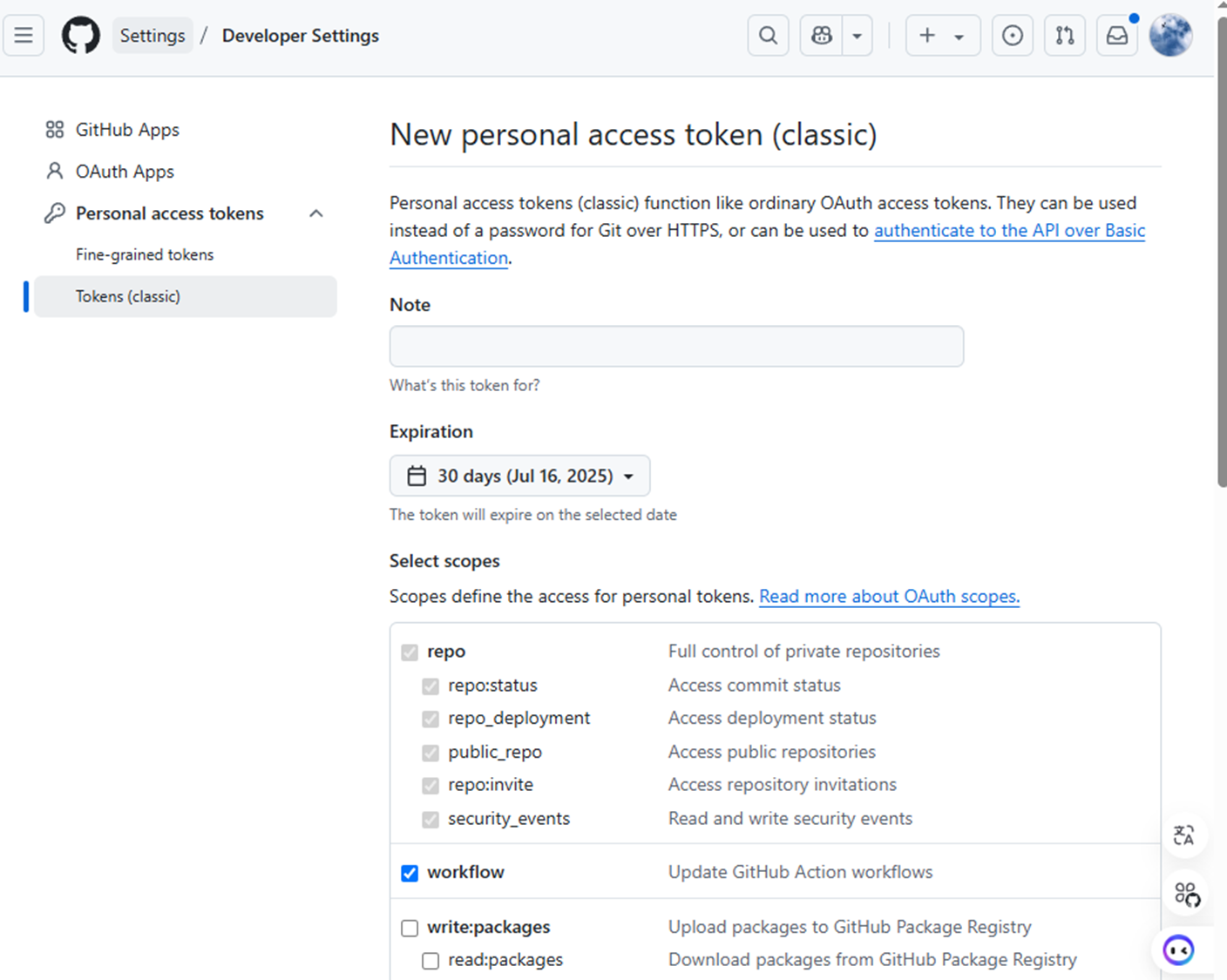Image resolution: width=1227 pixels, height=980 pixels.
Task: Enable the write:packages scope checkbox
Action: (410, 928)
